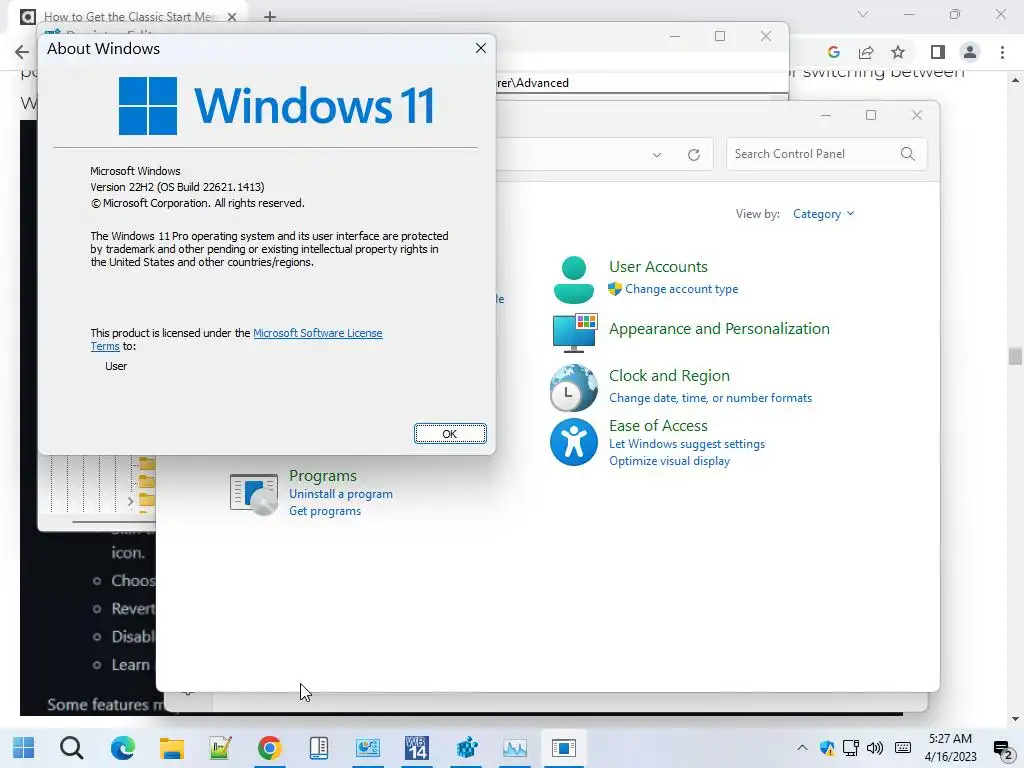Open Clock and Region category
The width and height of the screenshot is (1024, 768).
pos(669,376)
